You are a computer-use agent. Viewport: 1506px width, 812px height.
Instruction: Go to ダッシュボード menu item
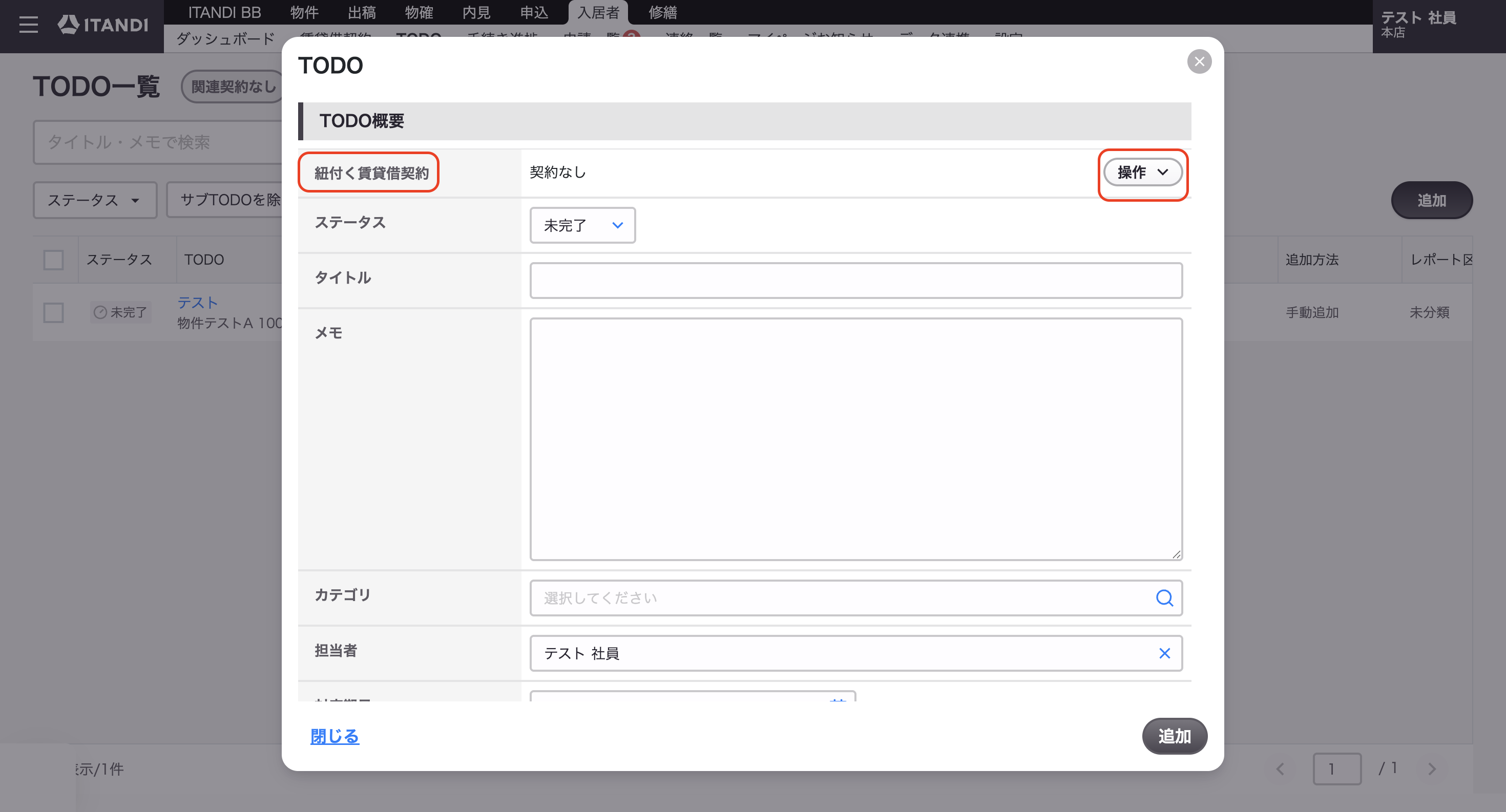coord(225,38)
